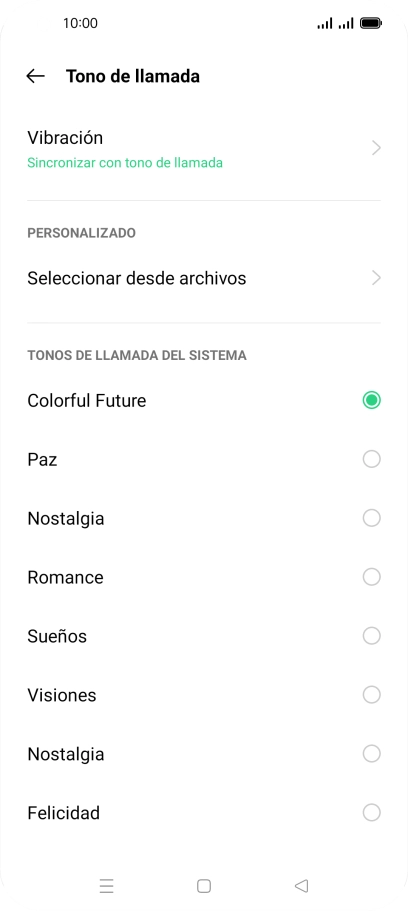Tap the Android recent apps menu icon

coord(106,885)
